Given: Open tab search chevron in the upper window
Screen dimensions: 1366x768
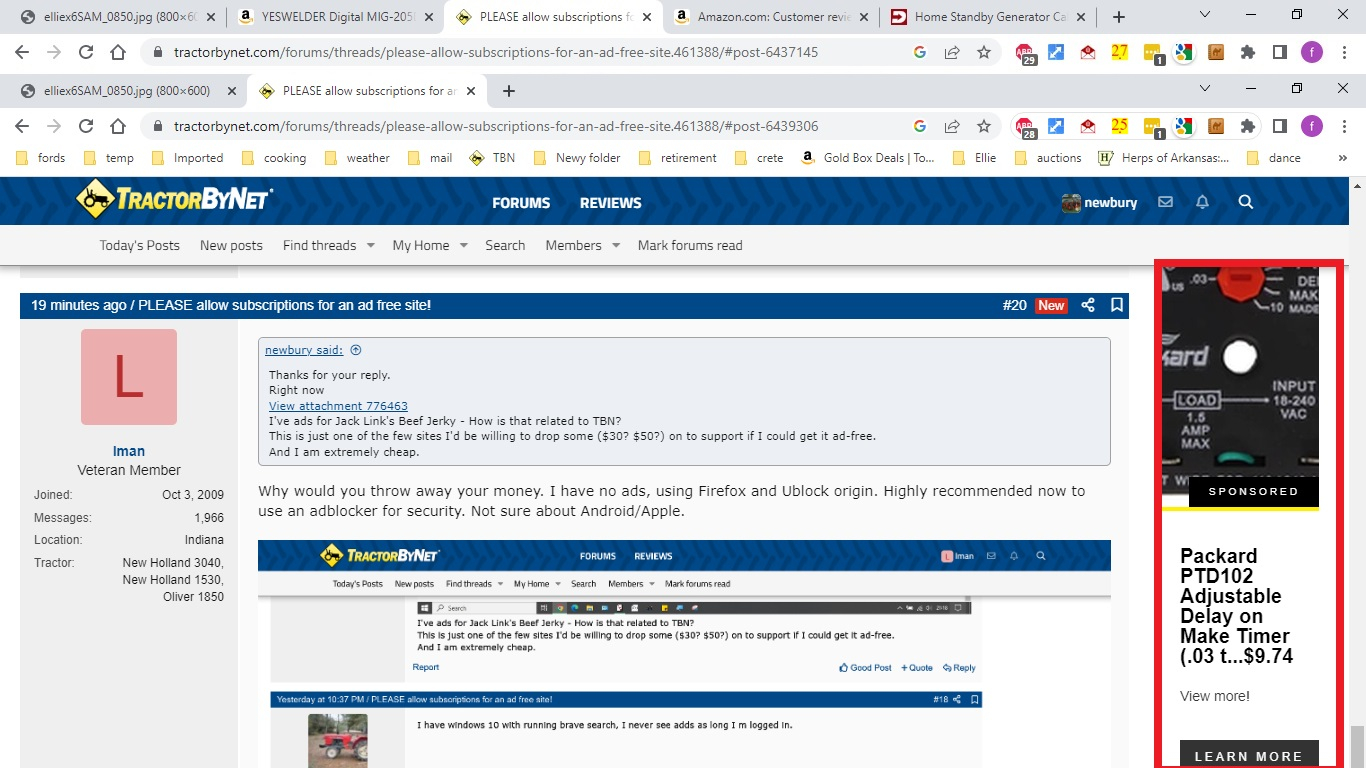Looking at the screenshot, I should (1205, 14).
